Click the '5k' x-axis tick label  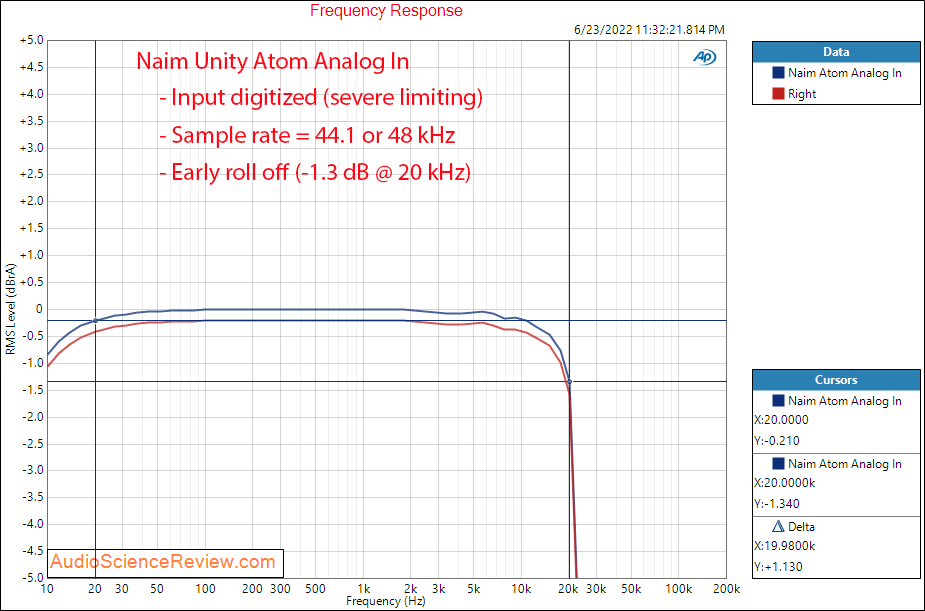pyautogui.click(x=474, y=589)
